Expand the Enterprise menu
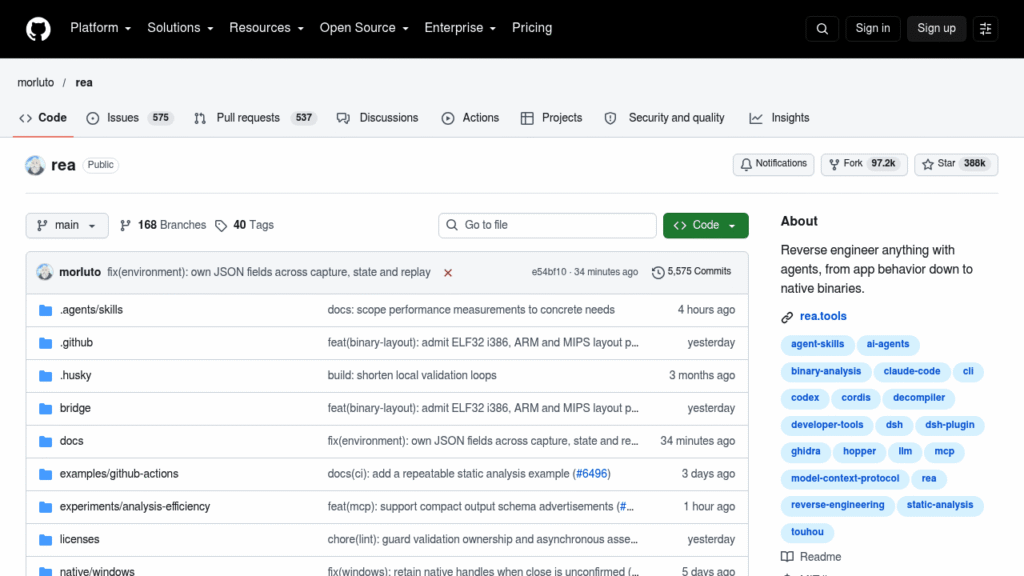The height and width of the screenshot is (576, 1024). (x=460, y=28)
